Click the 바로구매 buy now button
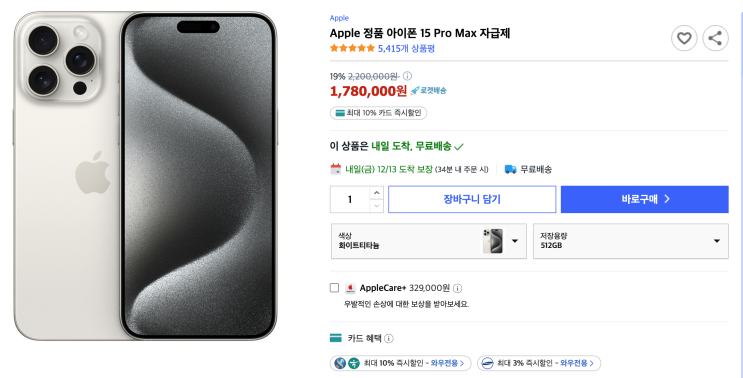Screen dimensions: 743x378 [644, 199]
